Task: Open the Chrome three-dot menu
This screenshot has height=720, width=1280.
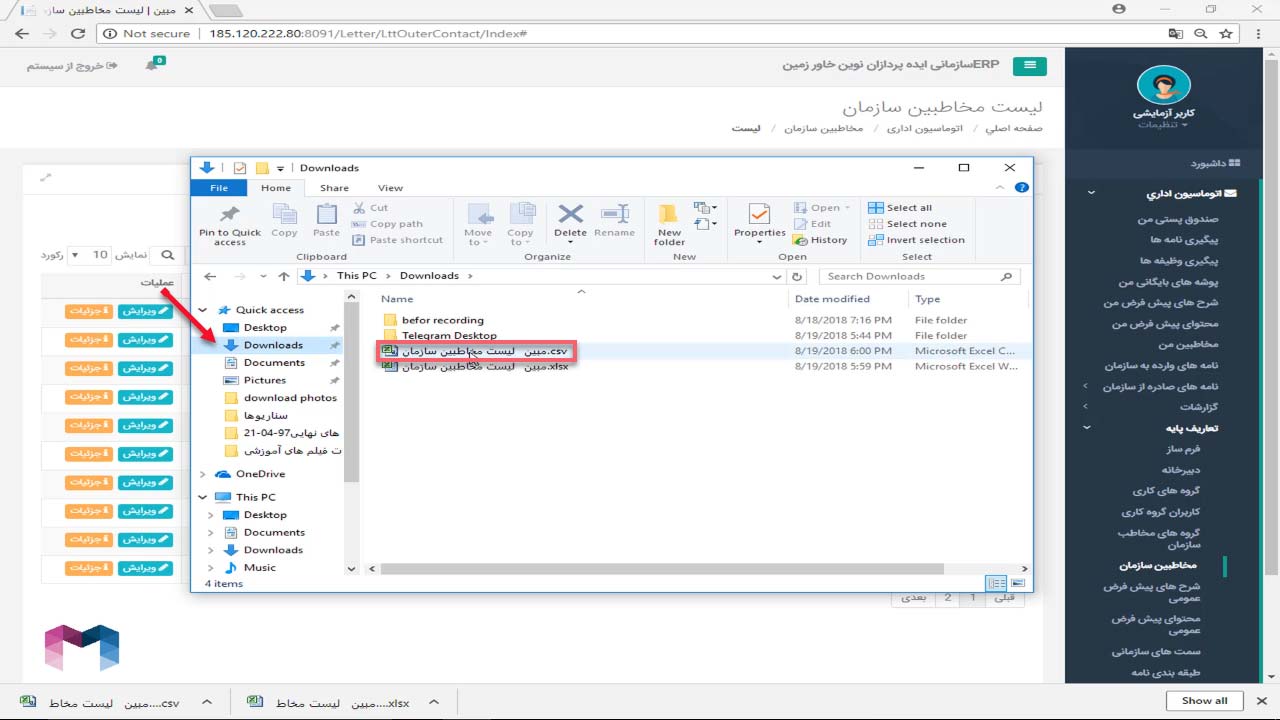Action: [1257, 33]
